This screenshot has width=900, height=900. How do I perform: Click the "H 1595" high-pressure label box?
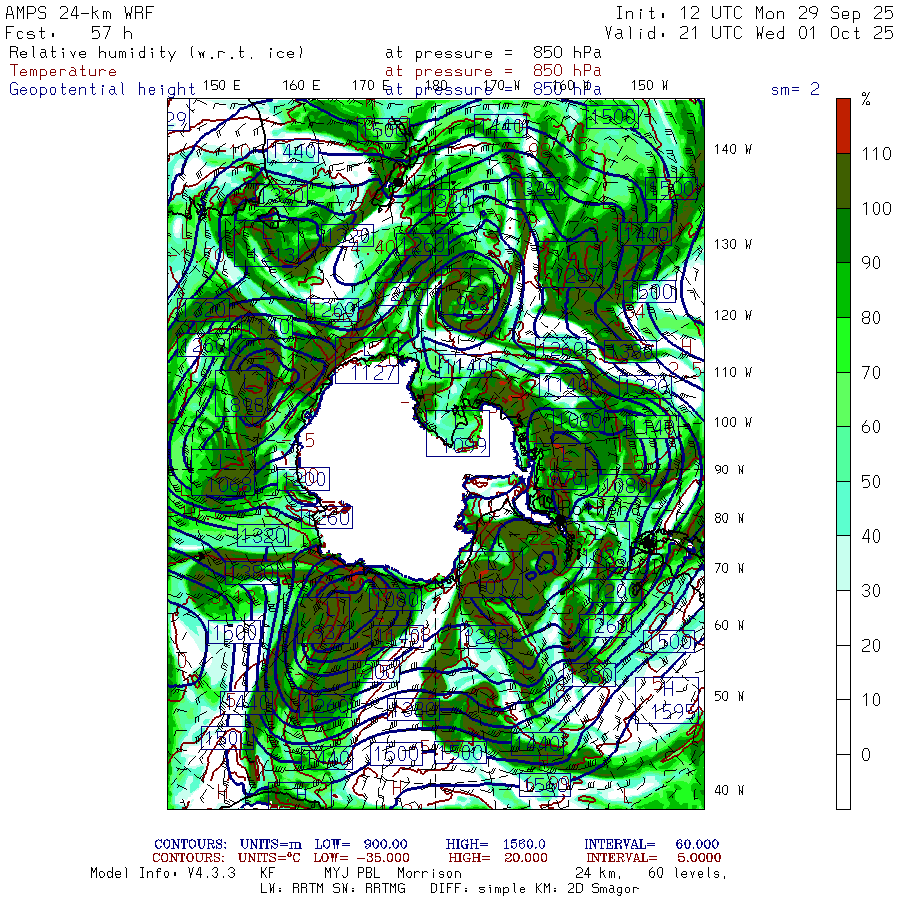point(665,700)
